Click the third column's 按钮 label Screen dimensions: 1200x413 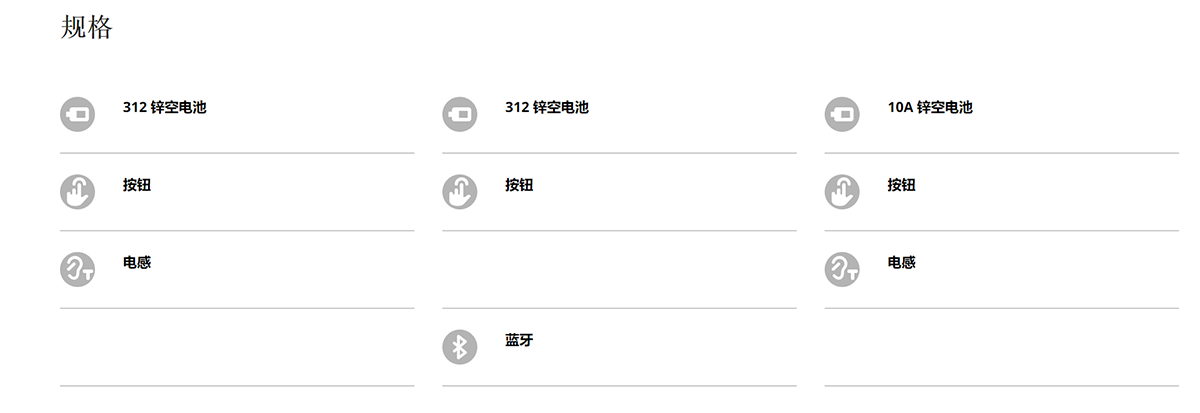tap(902, 185)
